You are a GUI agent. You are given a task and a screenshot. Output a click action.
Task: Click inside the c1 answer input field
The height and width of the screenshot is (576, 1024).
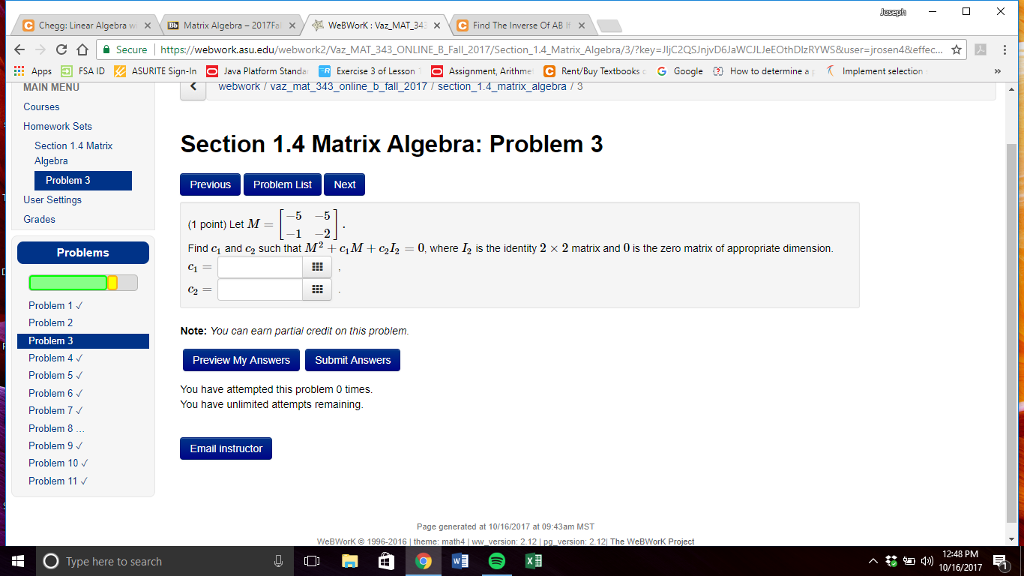(x=258, y=266)
